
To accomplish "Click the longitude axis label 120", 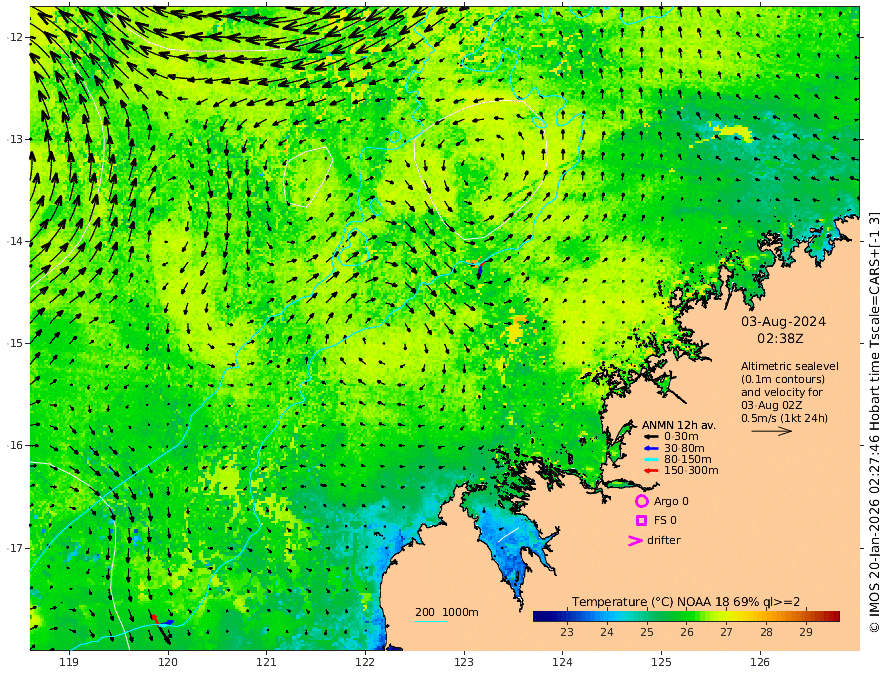I will tap(168, 662).
